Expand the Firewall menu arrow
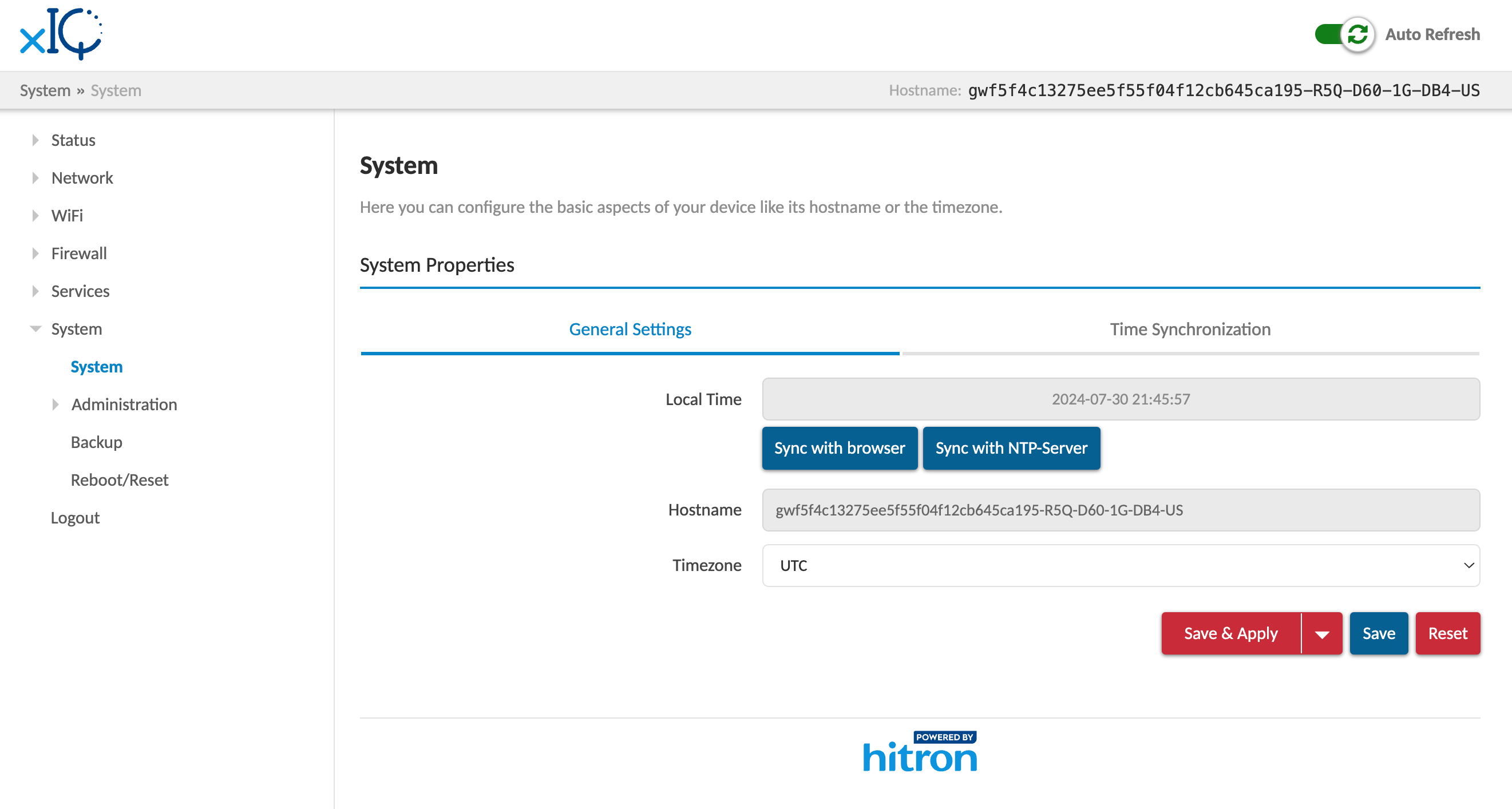The image size is (1512, 809). (35, 253)
